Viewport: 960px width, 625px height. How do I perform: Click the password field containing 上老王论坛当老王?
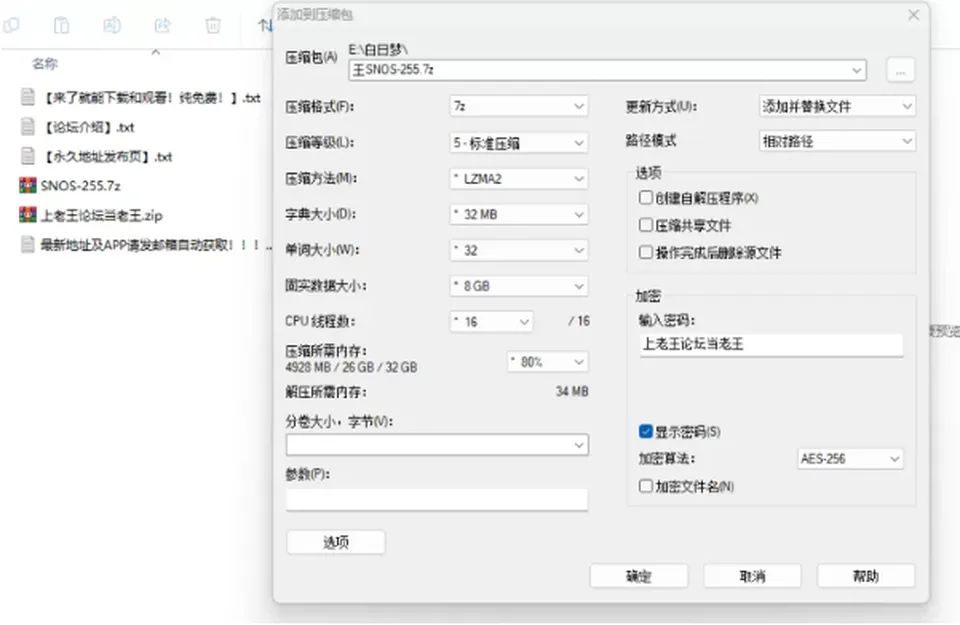(771, 344)
